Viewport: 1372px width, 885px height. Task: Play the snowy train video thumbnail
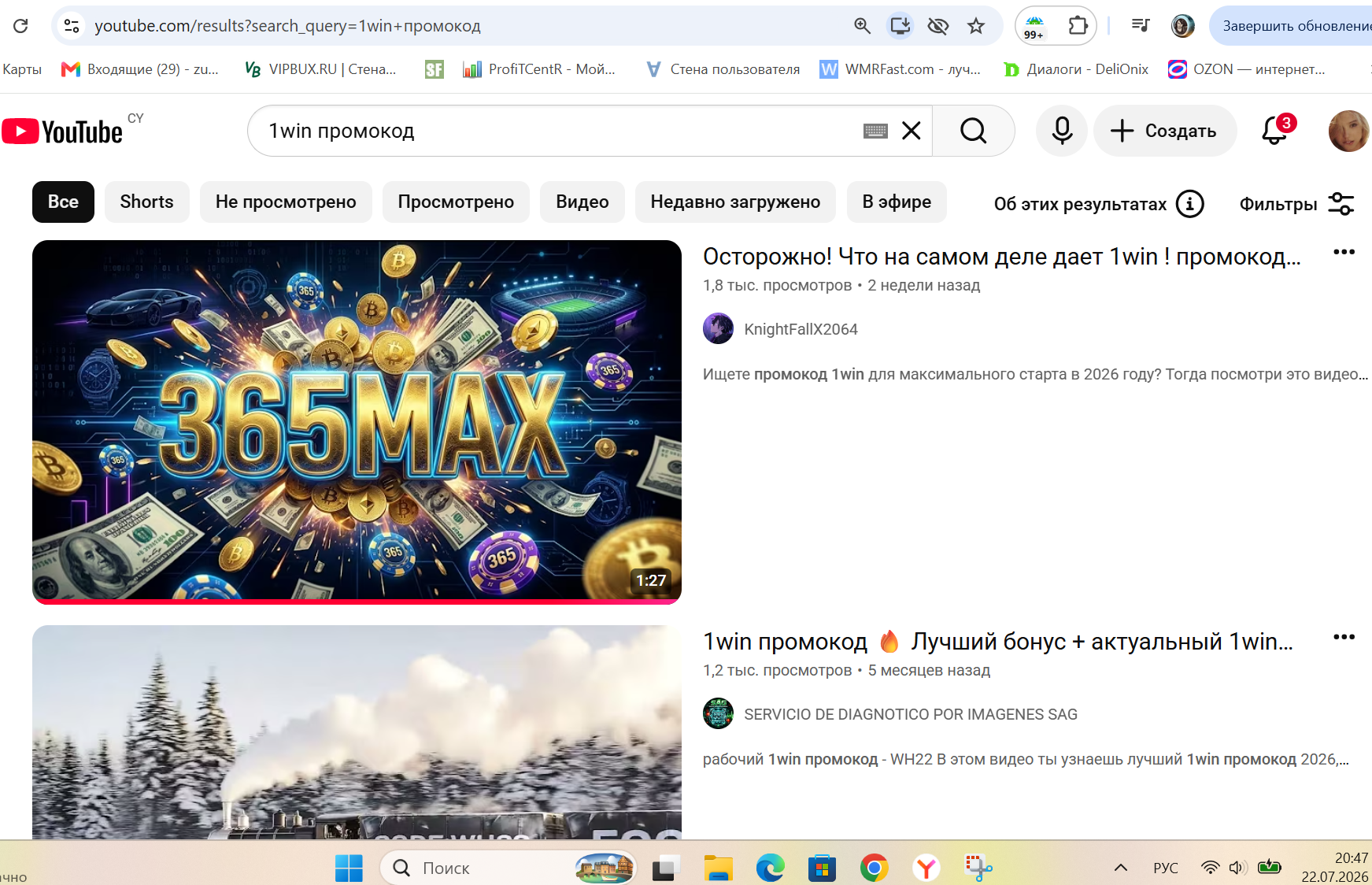pos(357,732)
